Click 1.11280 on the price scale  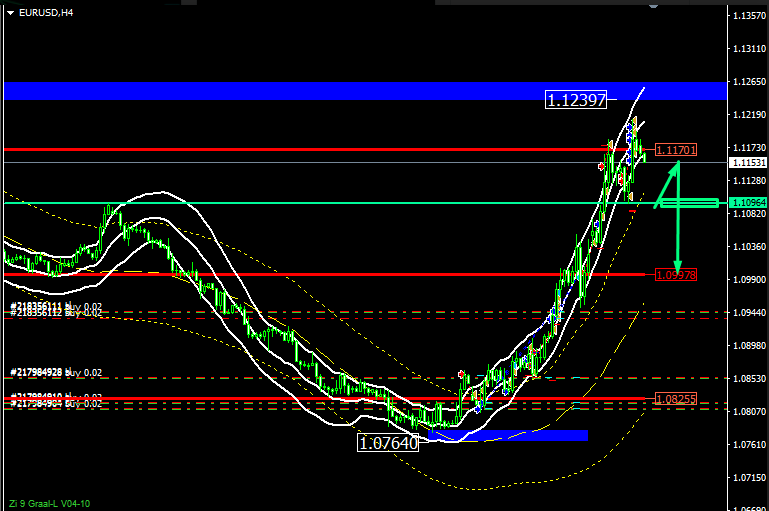pyautogui.click(x=749, y=180)
